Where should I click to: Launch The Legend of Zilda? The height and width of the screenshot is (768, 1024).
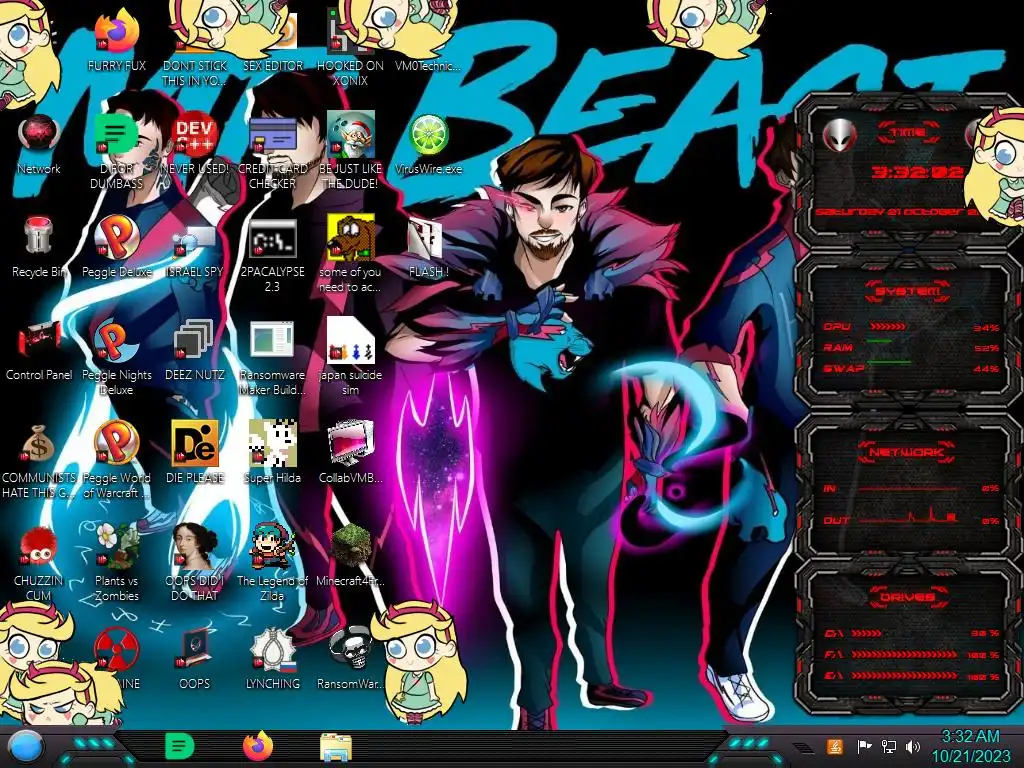[273, 546]
